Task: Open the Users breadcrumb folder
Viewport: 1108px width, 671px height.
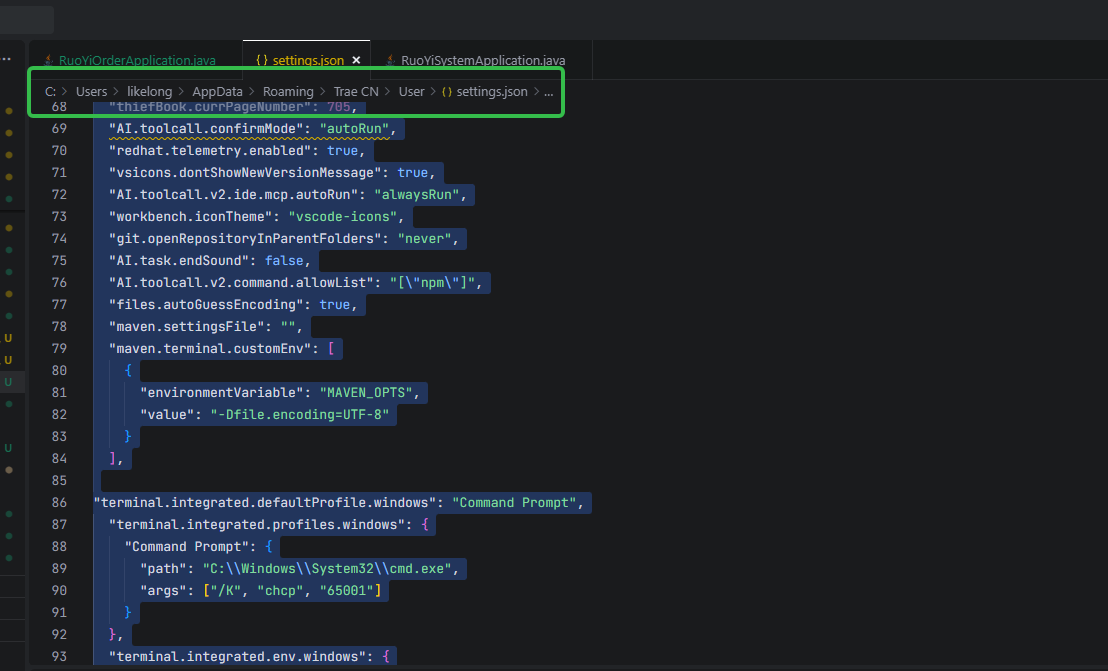Action: pos(91,92)
